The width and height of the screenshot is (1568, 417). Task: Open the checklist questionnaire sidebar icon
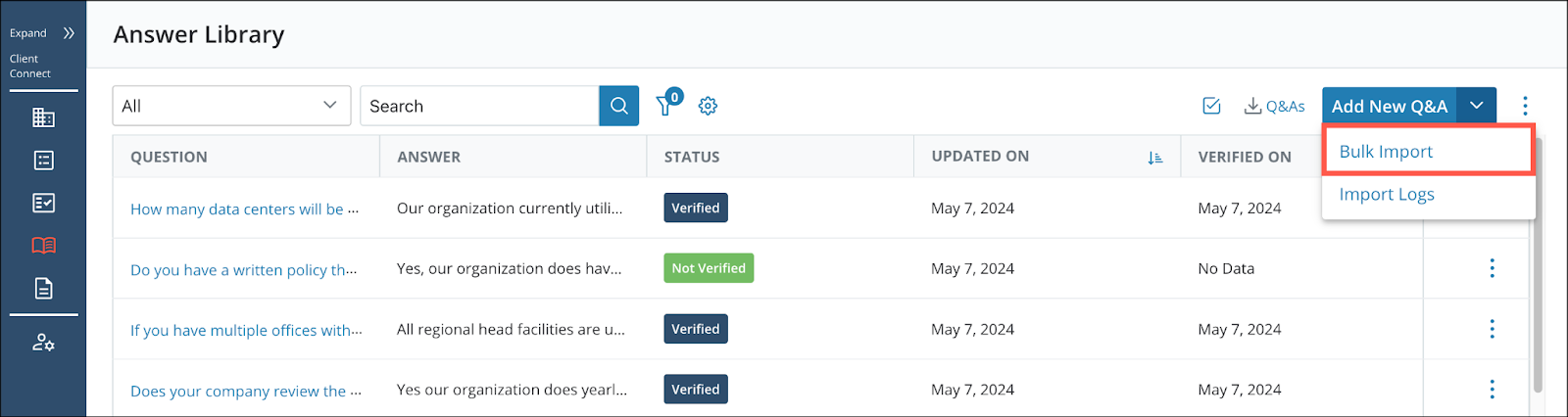(43, 203)
